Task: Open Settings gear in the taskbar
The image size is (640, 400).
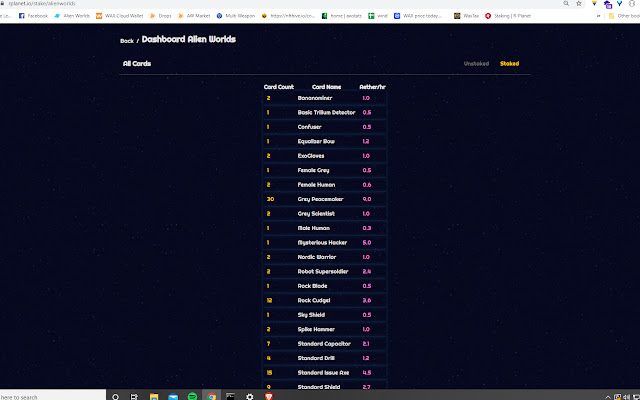Action: (250, 397)
